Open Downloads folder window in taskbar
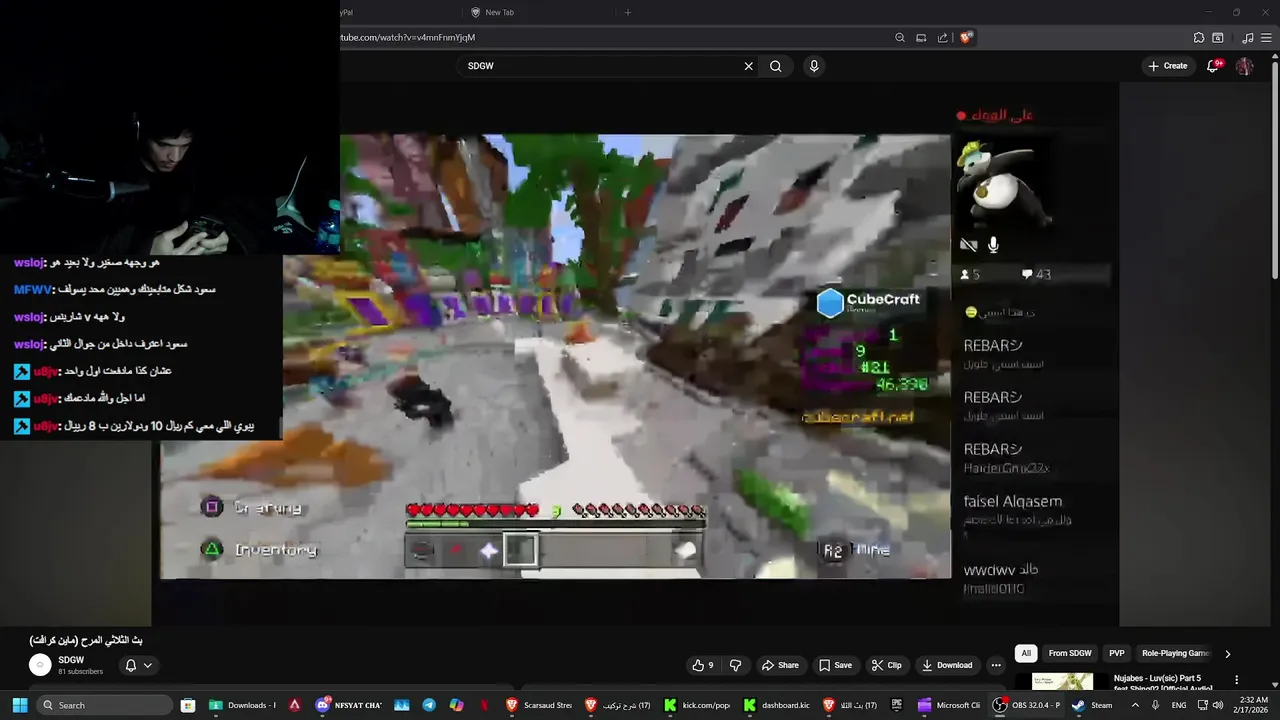 click(243, 705)
